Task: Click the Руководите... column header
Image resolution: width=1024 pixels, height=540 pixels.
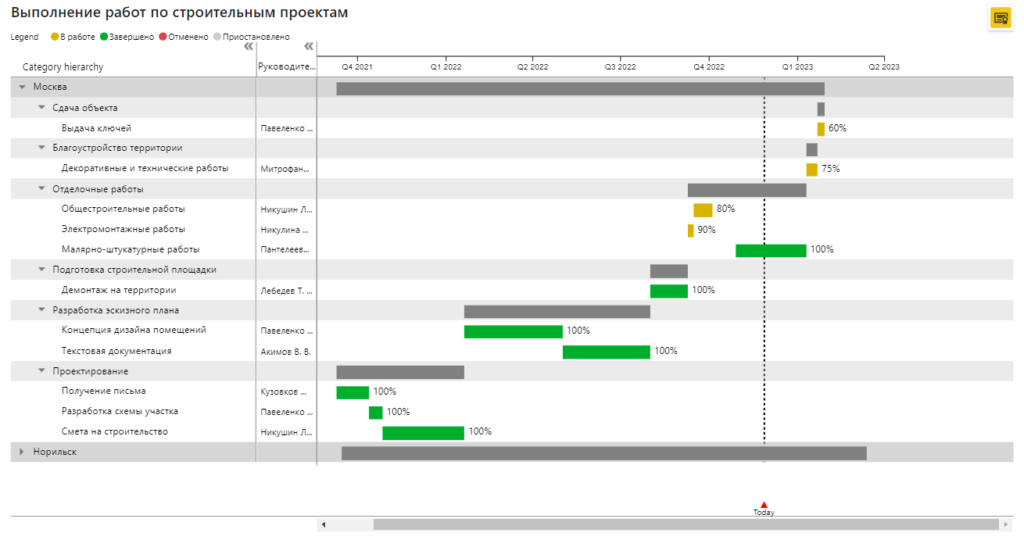Action: point(287,67)
